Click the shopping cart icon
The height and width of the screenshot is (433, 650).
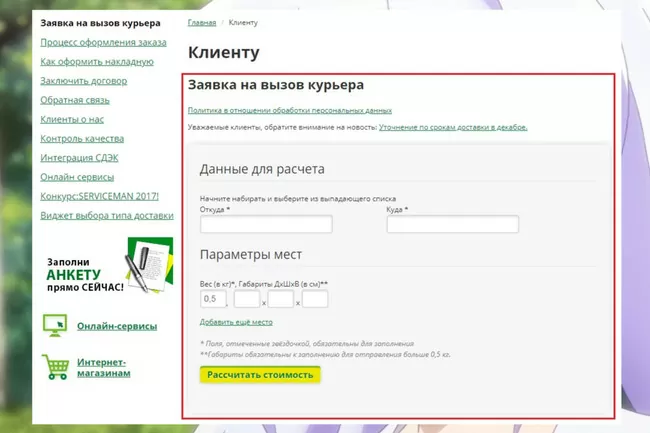(x=55, y=367)
